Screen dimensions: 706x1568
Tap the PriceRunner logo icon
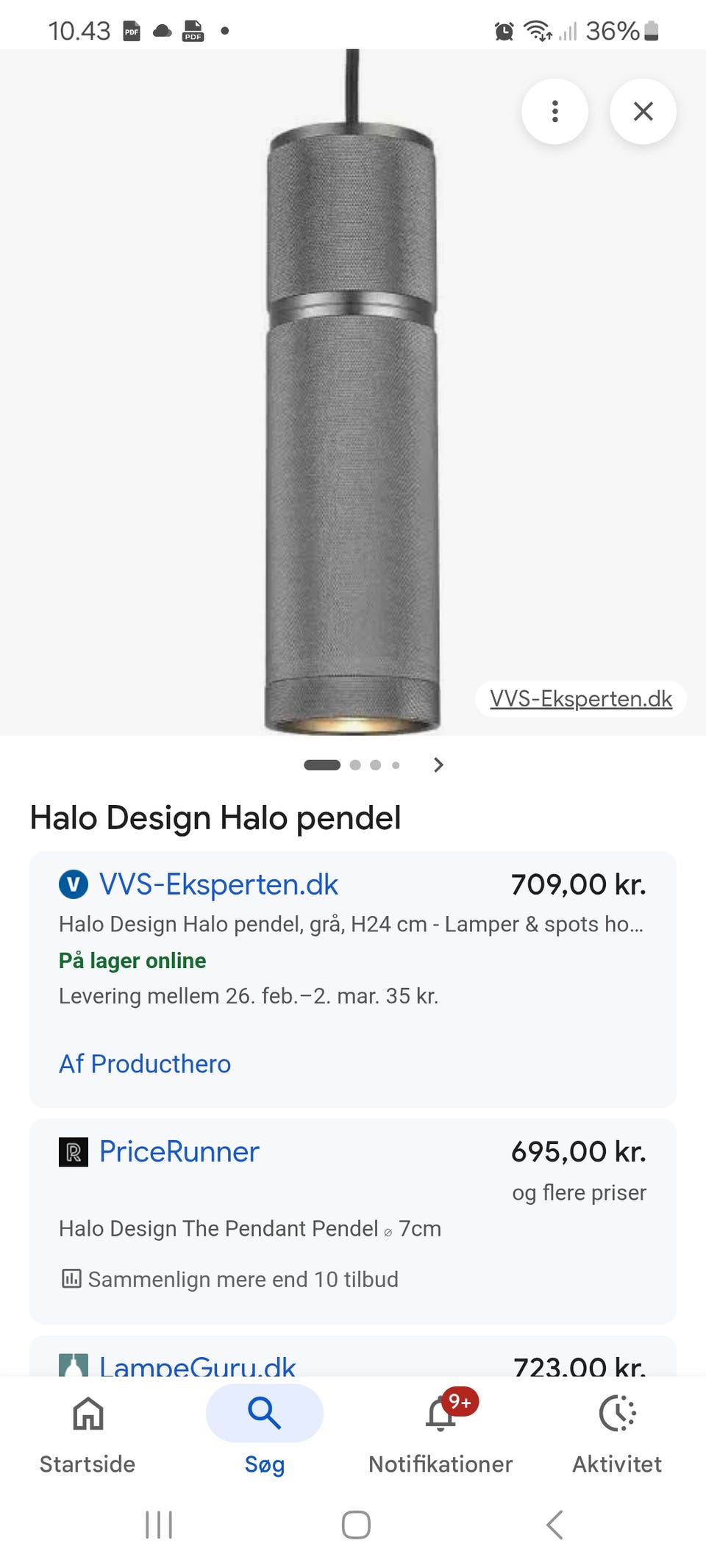tap(74, 1152)
